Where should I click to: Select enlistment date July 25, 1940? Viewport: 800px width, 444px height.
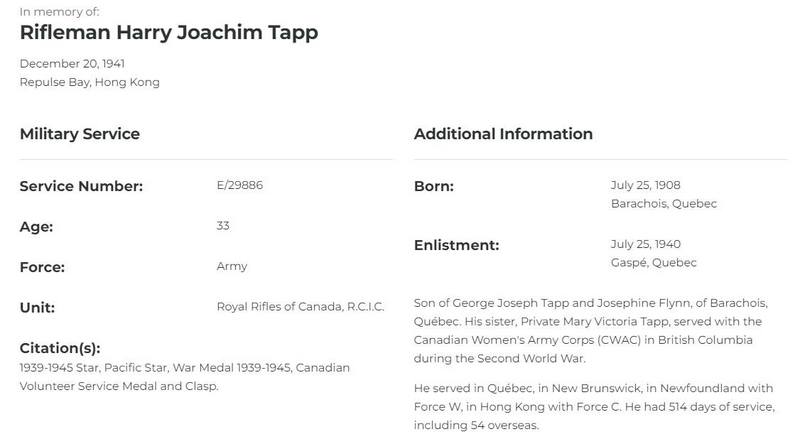click(645, 244)
